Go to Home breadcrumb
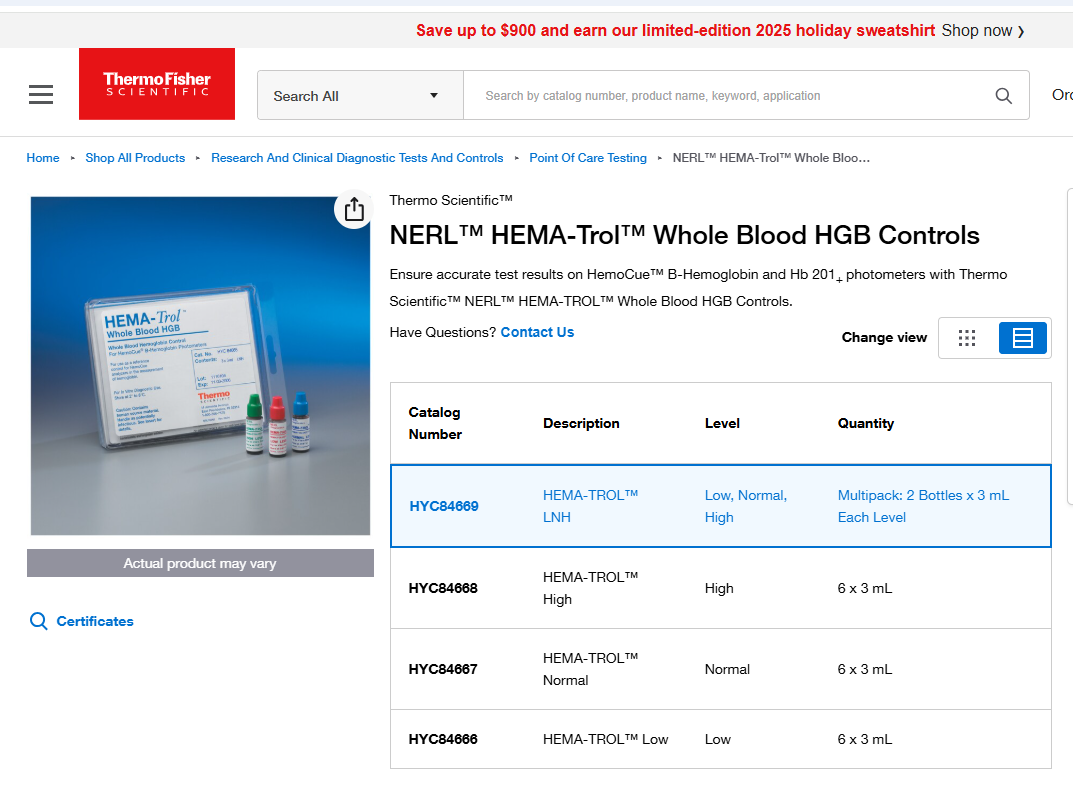Image resolution: width=1073 pixels, height=799 pixels. tap(43, 158)
